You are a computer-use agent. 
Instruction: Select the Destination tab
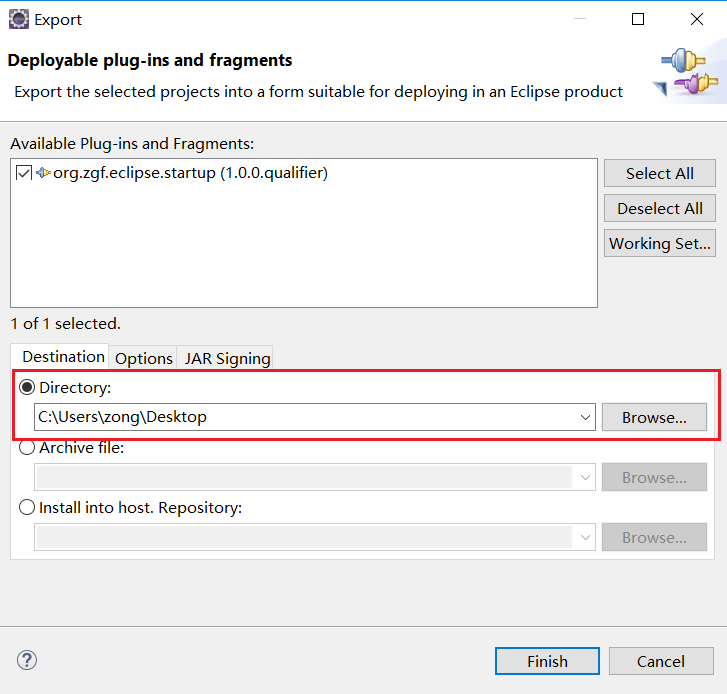(63, 357)
